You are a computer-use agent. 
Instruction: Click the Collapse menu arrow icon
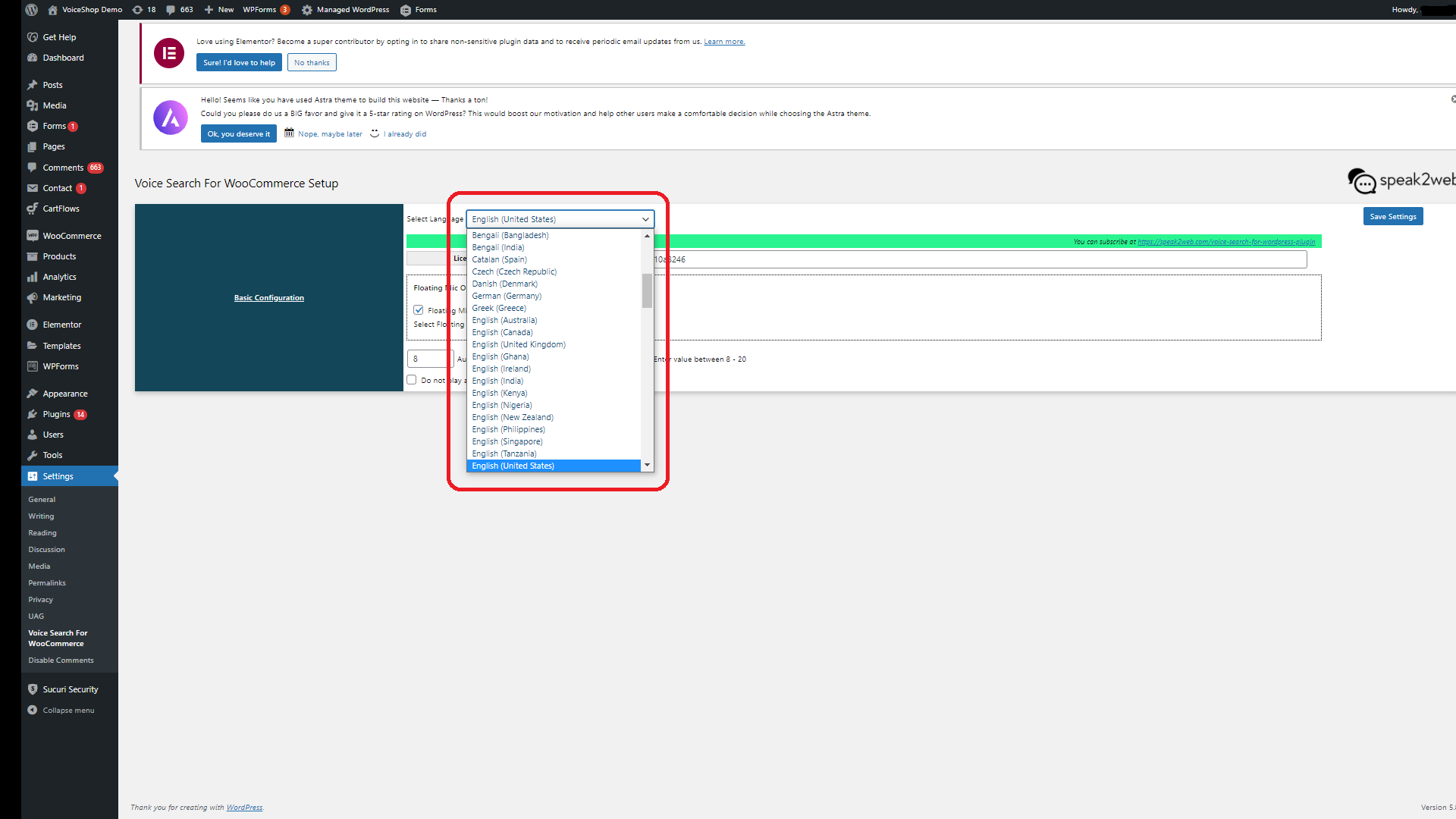point(32,711)
